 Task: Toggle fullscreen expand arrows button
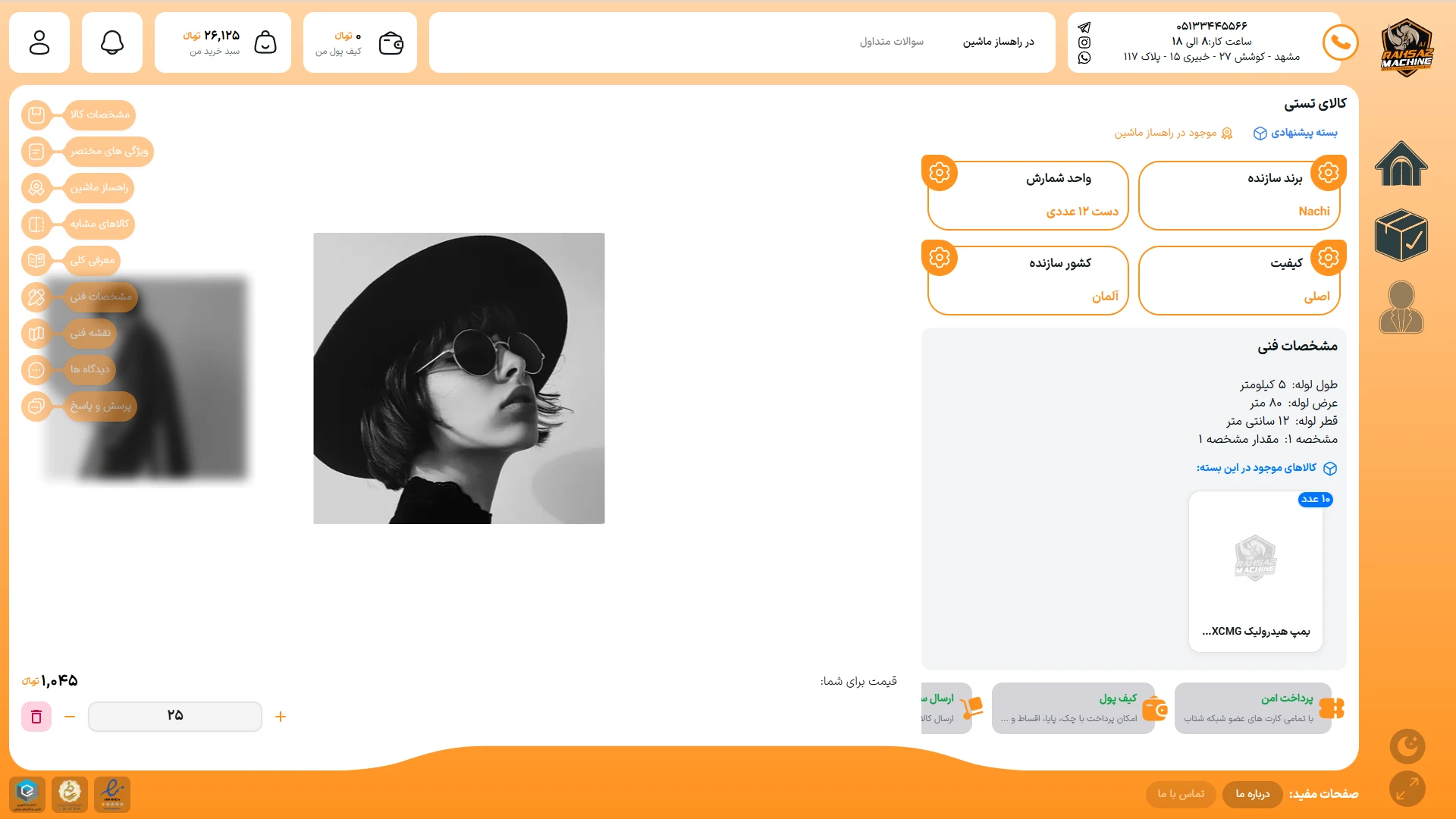(x=1407, y=789)
